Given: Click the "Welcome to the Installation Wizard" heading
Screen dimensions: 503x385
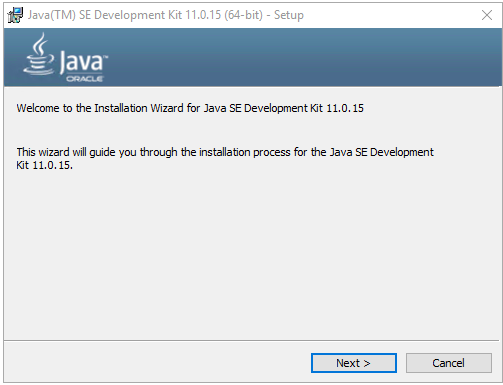Looking at the screenshot, I should coord(190,108).
